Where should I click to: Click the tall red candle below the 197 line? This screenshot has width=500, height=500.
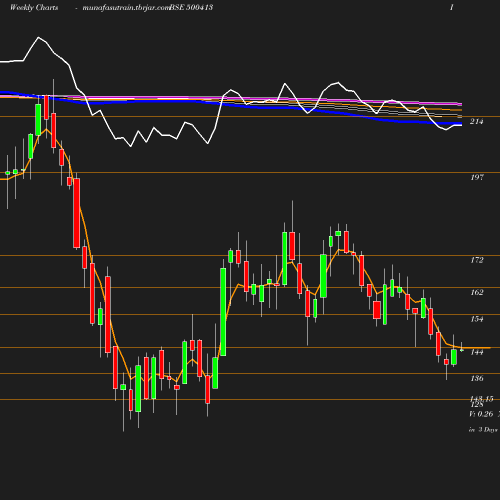pos(77,213)
